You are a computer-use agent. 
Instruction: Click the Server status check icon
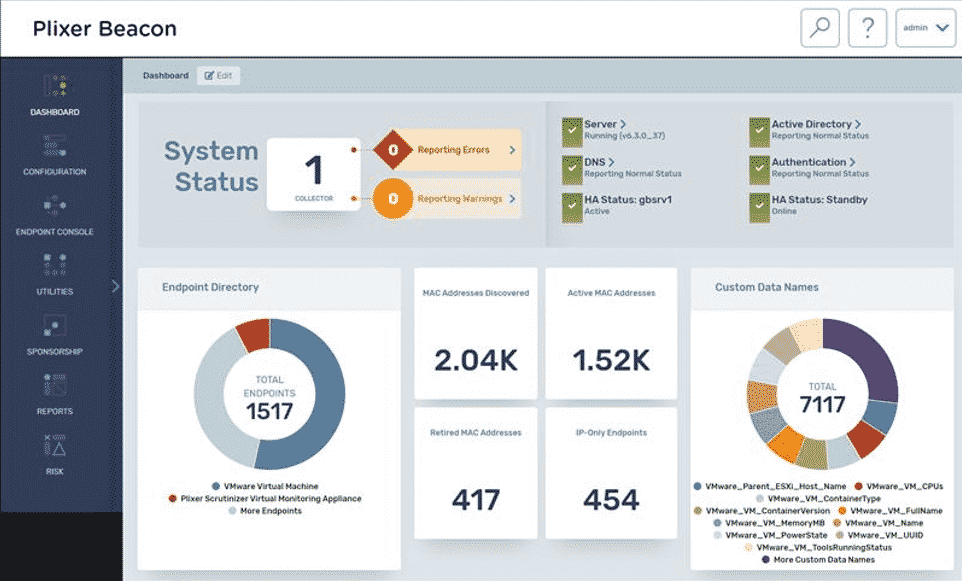(572, 131)
